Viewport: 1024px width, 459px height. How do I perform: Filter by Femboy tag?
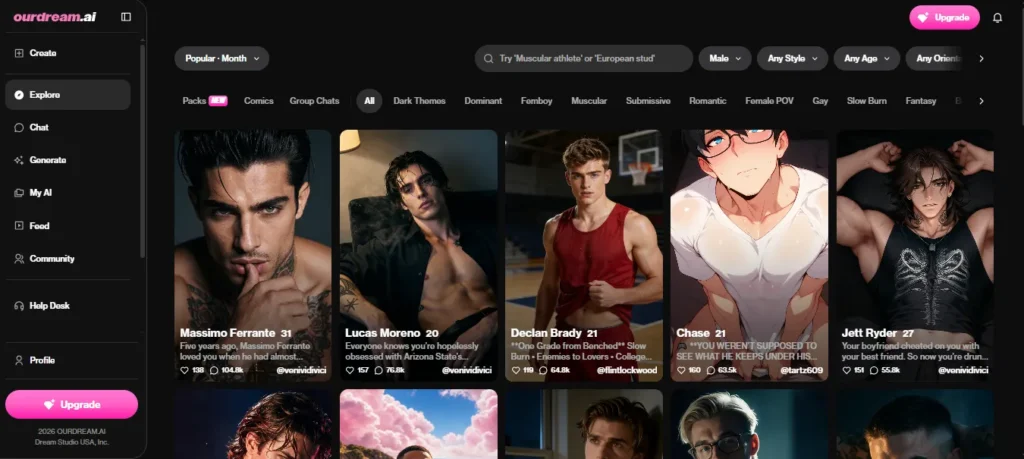pos(537,101)
